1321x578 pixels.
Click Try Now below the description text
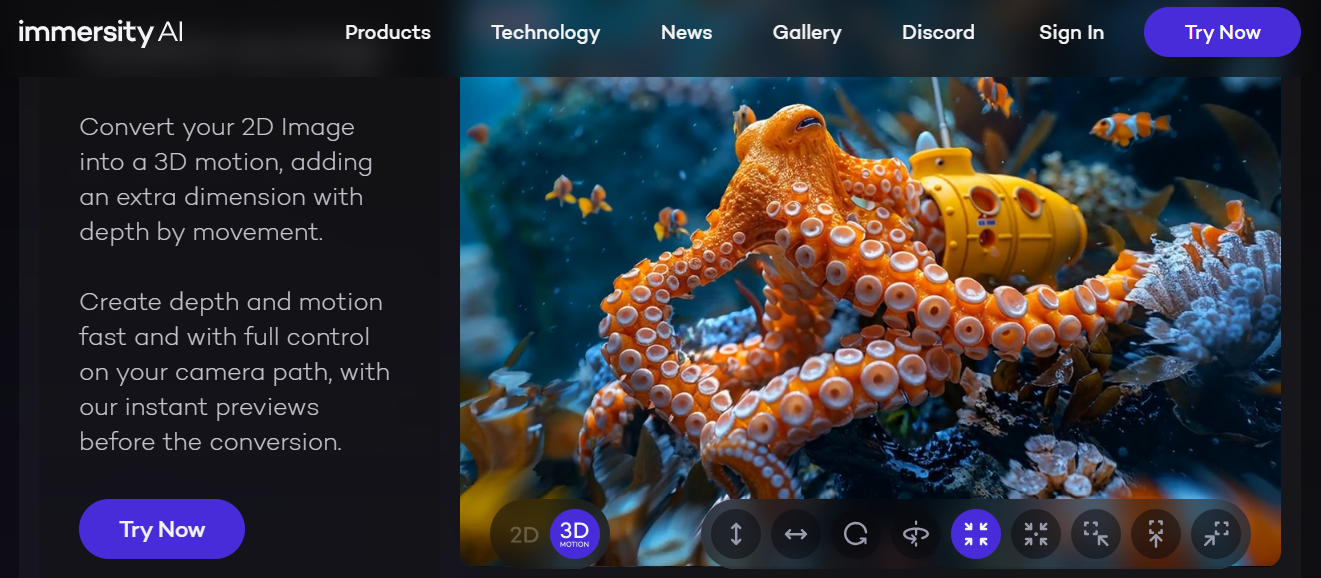click(162, 529)
